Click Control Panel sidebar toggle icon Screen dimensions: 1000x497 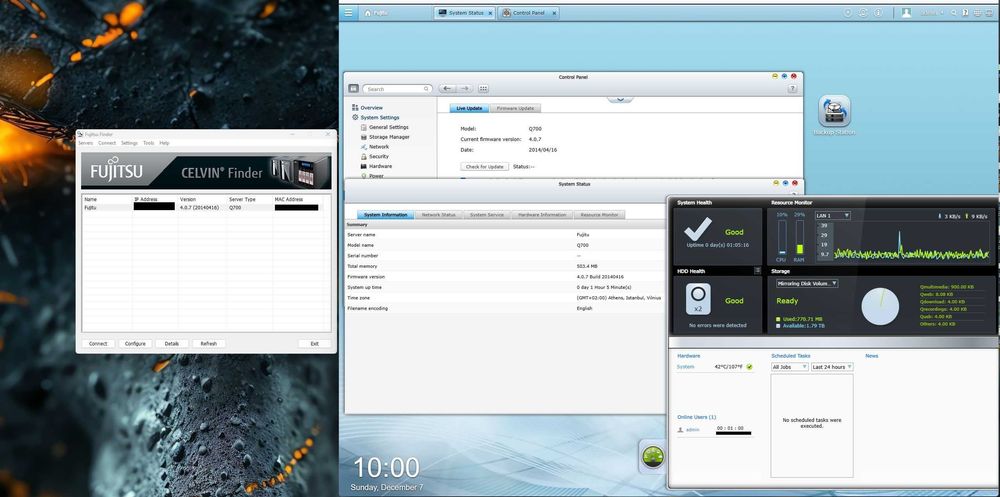(353, 89)
